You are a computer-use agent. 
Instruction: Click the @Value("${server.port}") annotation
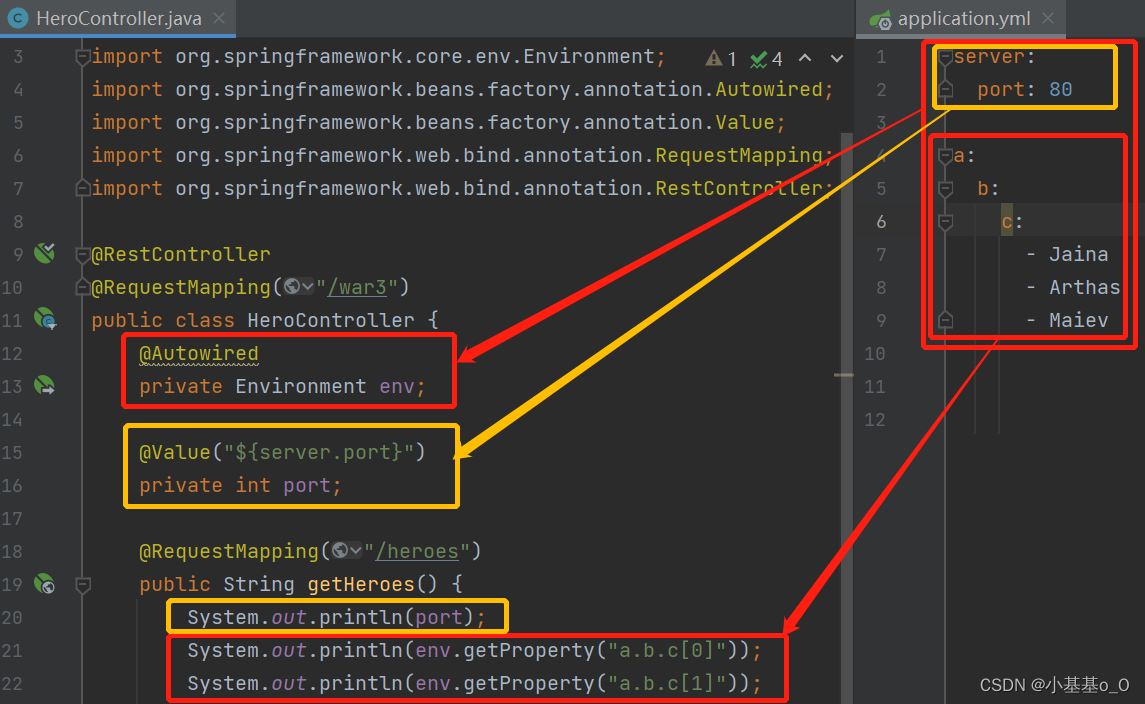tap(282, 452)
